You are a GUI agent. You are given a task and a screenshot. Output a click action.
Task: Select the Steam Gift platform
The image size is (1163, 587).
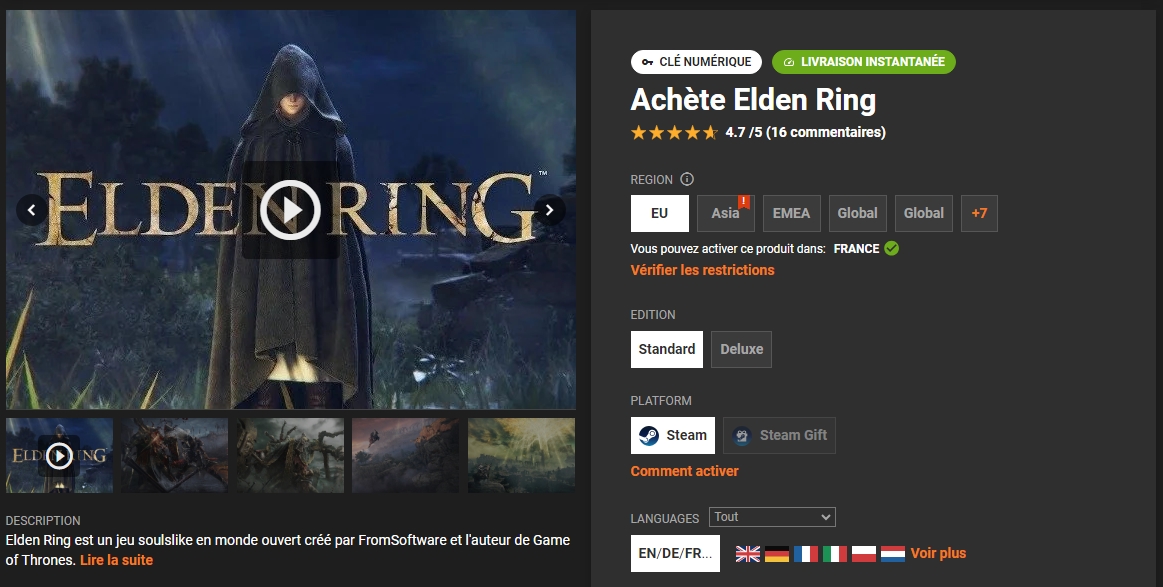click(779, 436)
